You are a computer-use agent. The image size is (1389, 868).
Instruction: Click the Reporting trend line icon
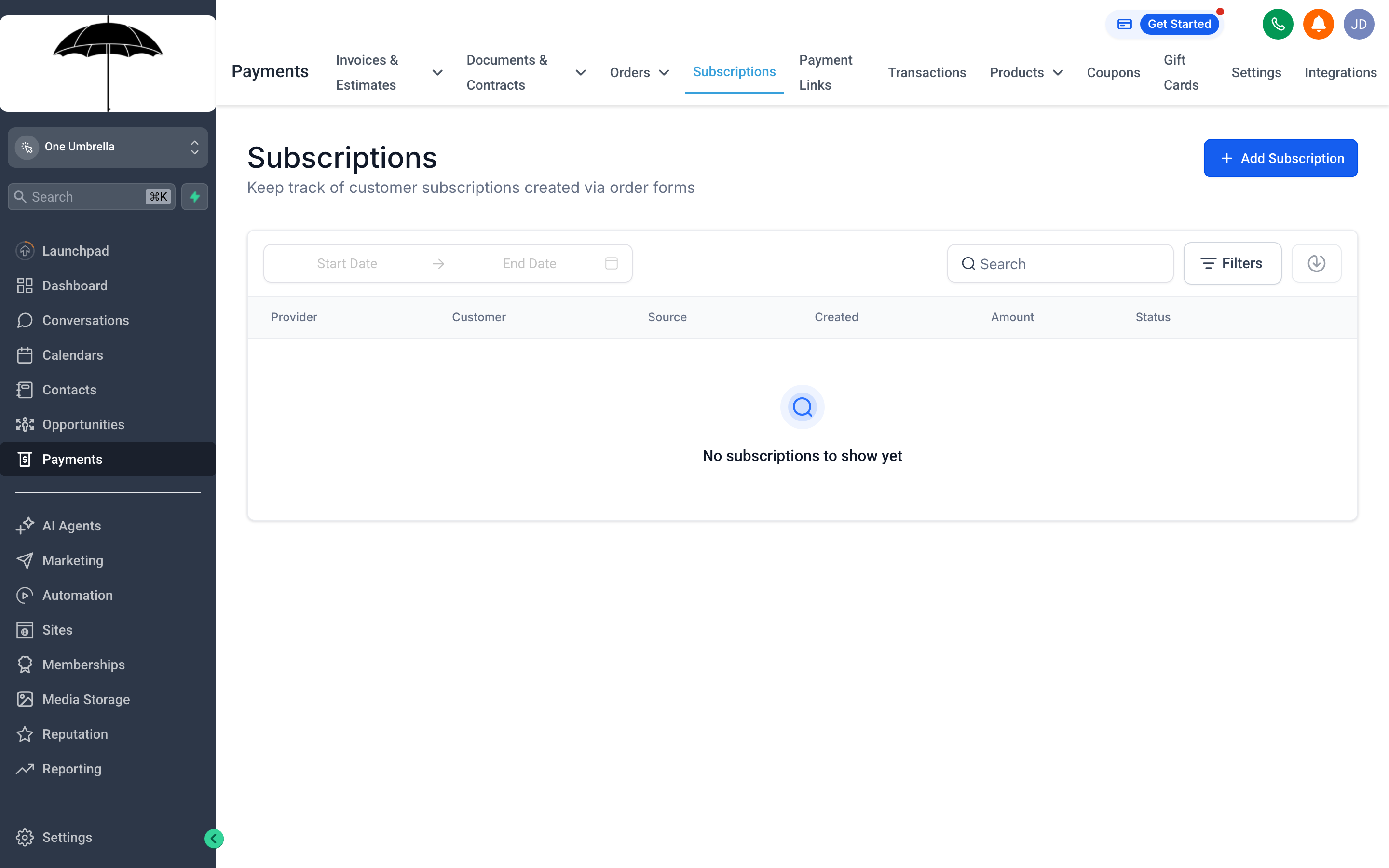click(x=25, y=769)
